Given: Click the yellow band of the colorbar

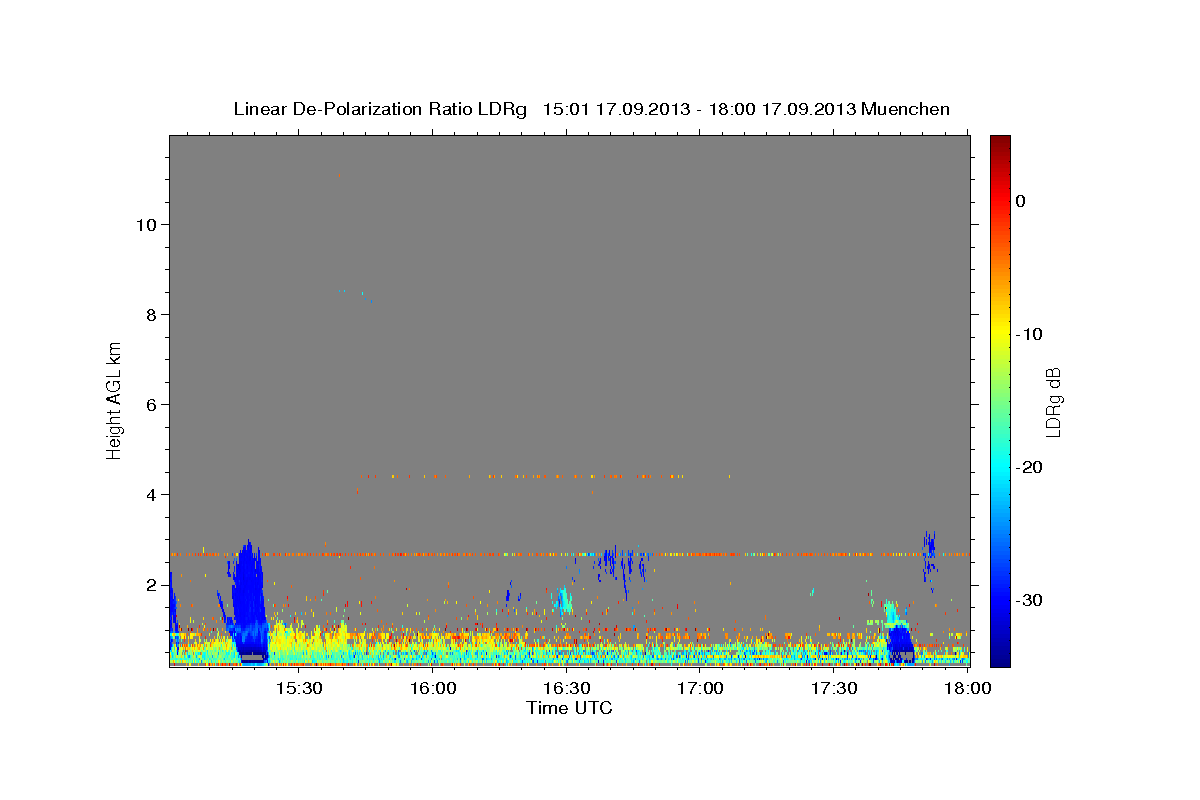Looking at the screenshot, I should point(1000,334).
